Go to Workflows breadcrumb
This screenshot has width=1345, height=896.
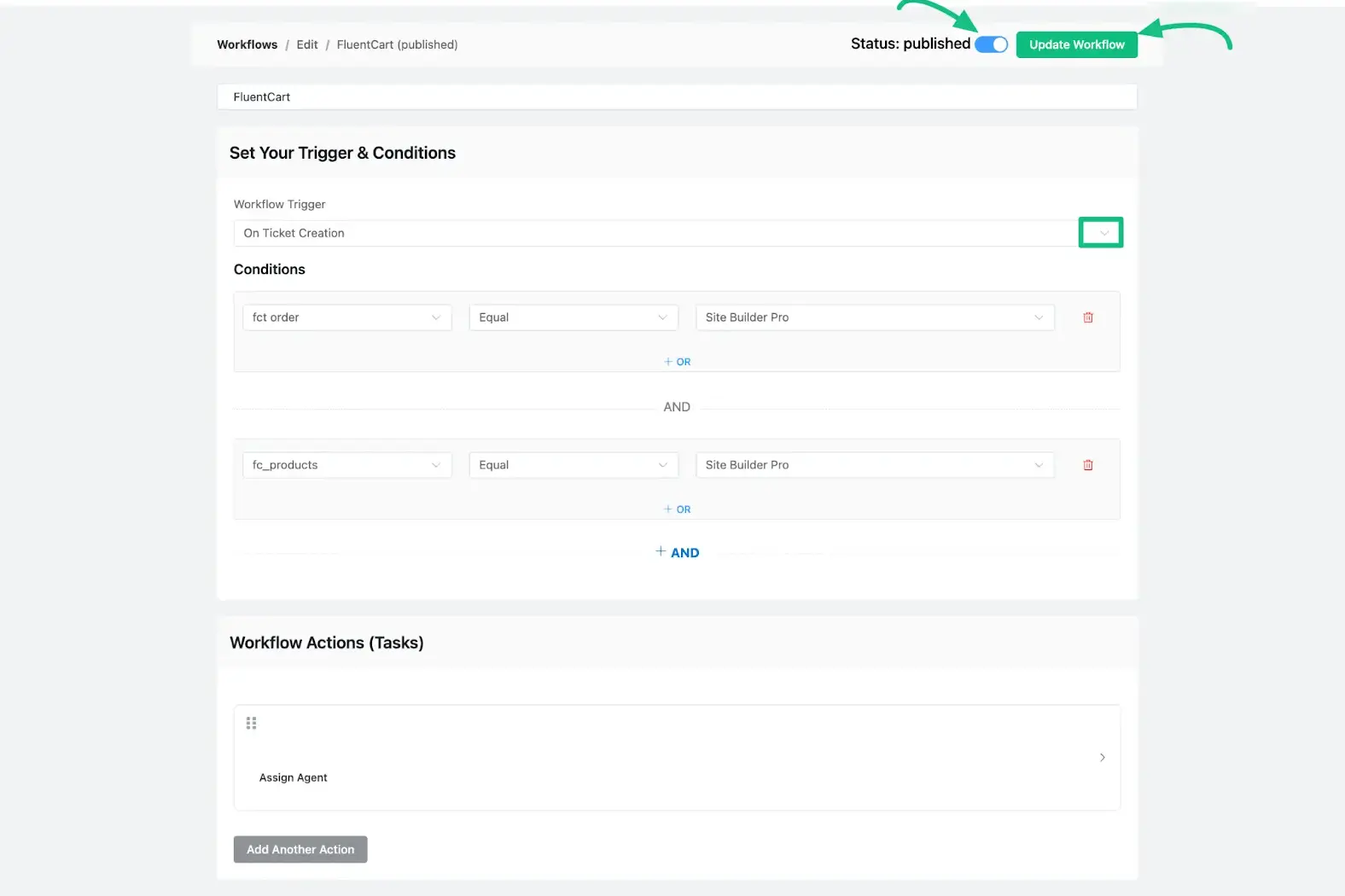(x=247, y=44)
